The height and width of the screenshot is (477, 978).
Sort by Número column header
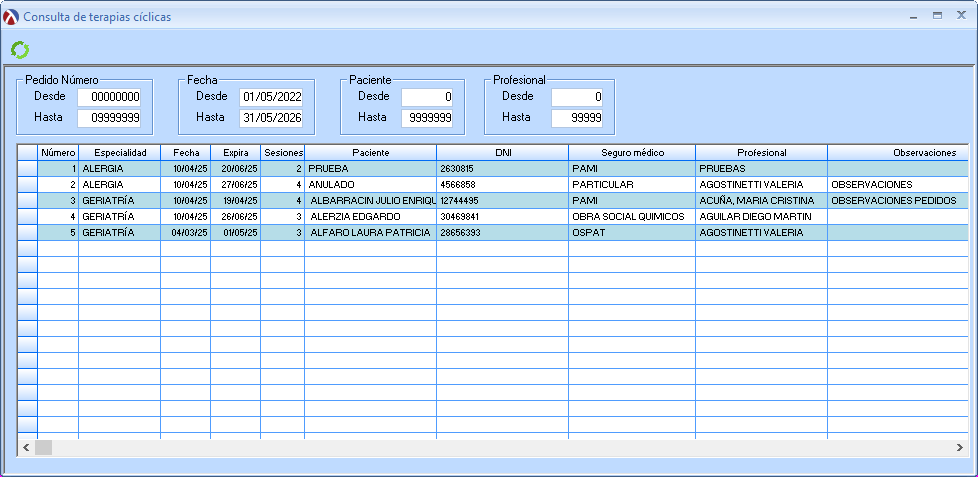pyautogui.click(x=58, y=153)
